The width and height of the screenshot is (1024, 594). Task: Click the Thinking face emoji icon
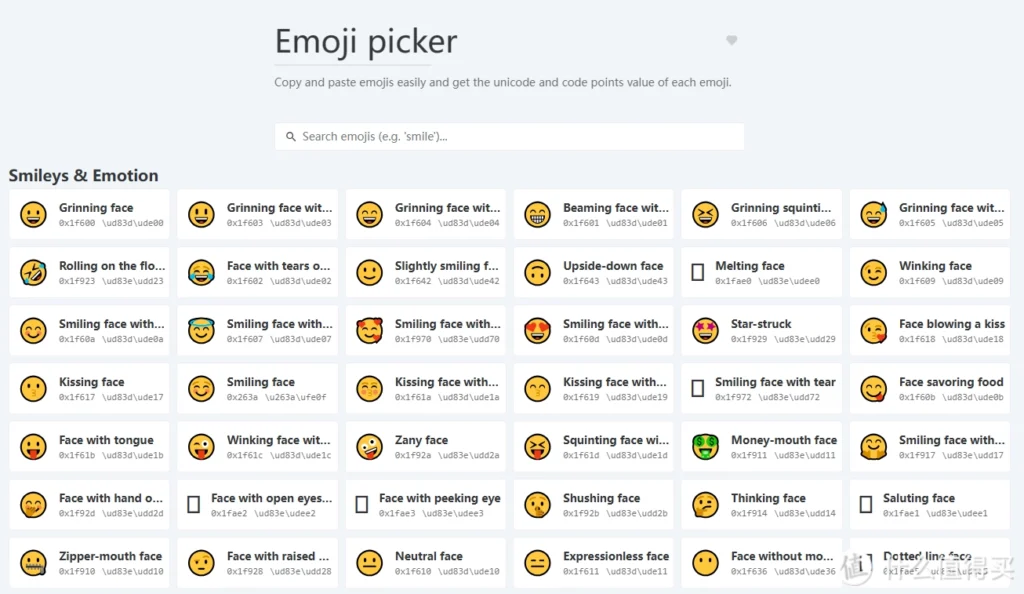(706, 505)
